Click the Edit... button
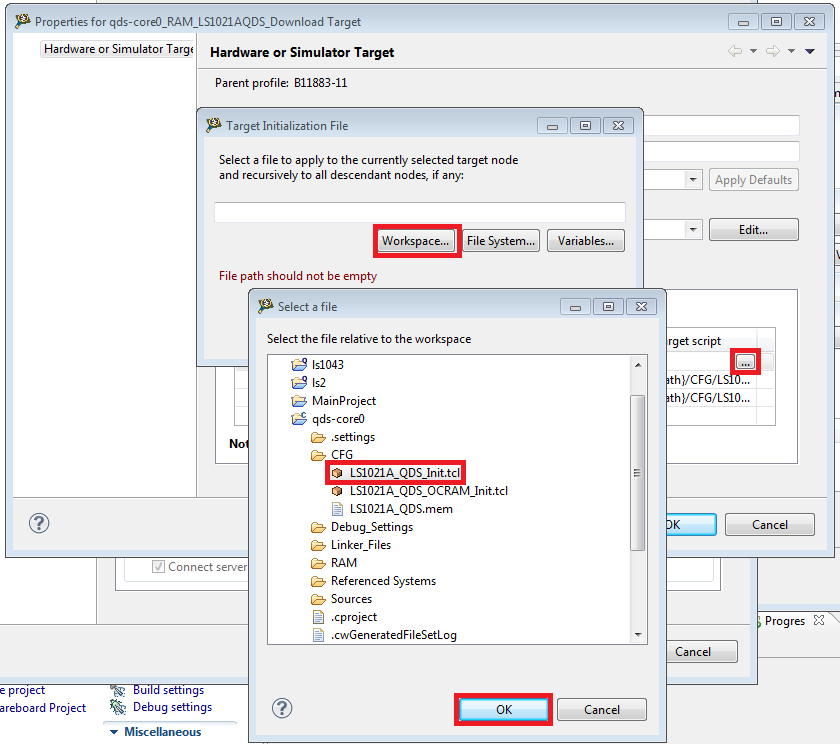The height and width of the screenshot is (744, 840). point(753,230)
